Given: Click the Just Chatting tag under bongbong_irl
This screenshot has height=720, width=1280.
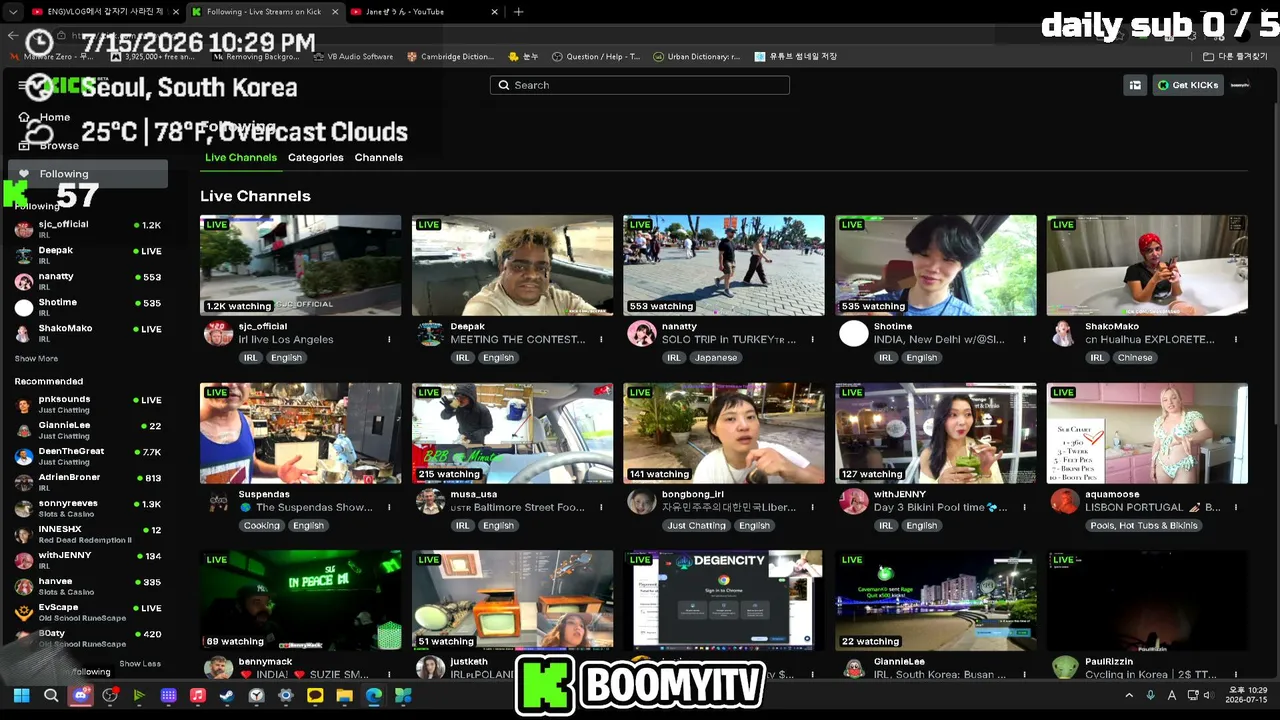Looking at the screenshot, I should coord(697,525).
